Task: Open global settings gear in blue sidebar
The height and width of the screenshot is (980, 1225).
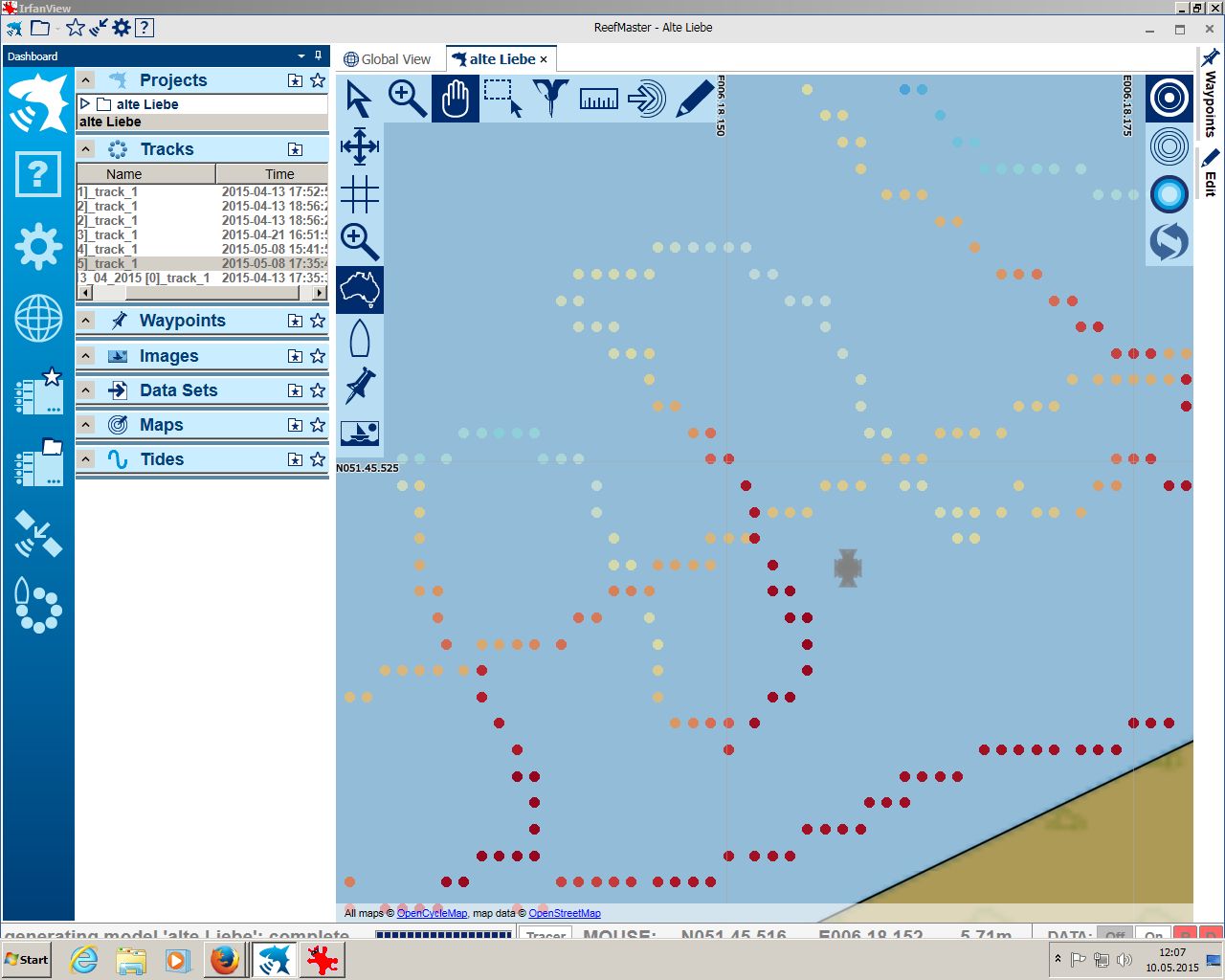Action: click(x=38, y=247)
